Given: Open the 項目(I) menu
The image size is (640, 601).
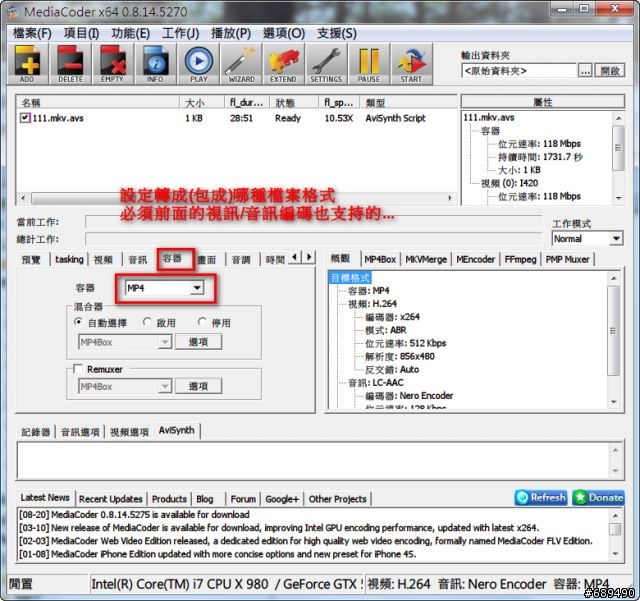Looking at the screenshot, I should pyautogui.click(x=82, y=33).
